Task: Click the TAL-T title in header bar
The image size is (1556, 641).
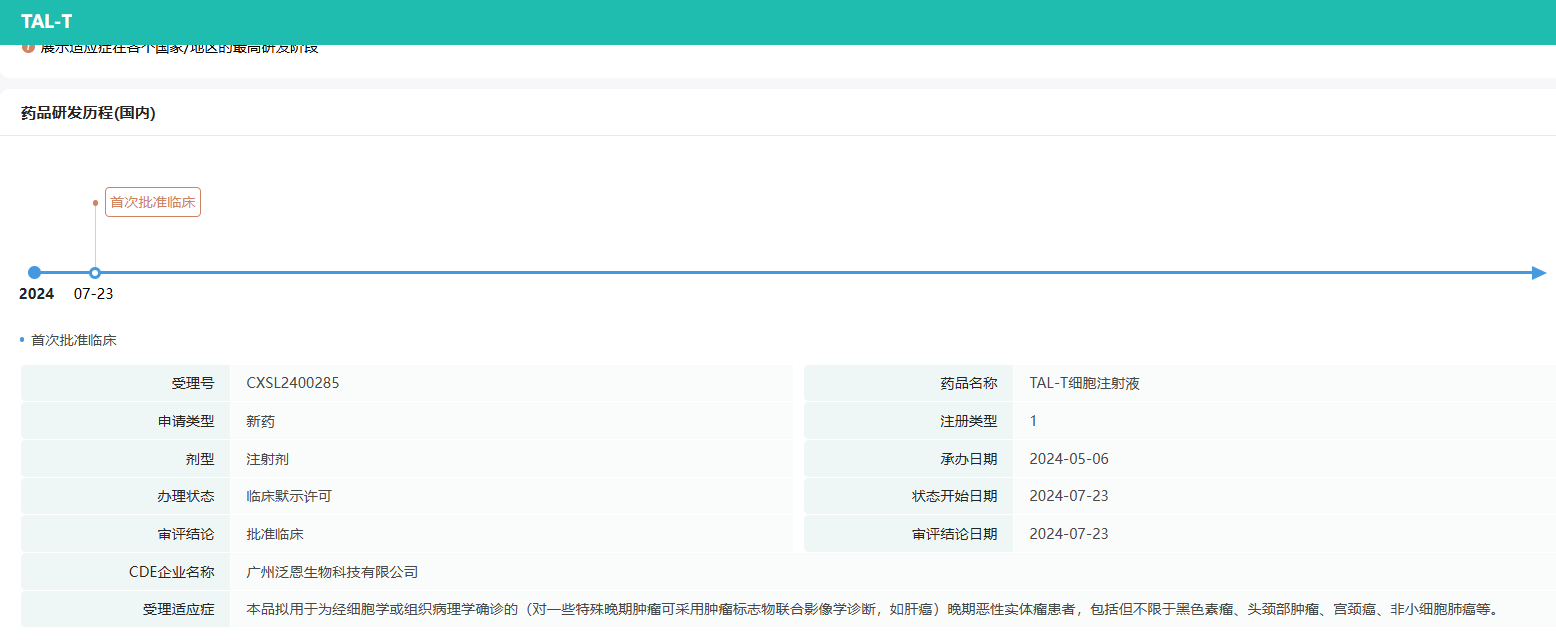Action: pos(46,22)
